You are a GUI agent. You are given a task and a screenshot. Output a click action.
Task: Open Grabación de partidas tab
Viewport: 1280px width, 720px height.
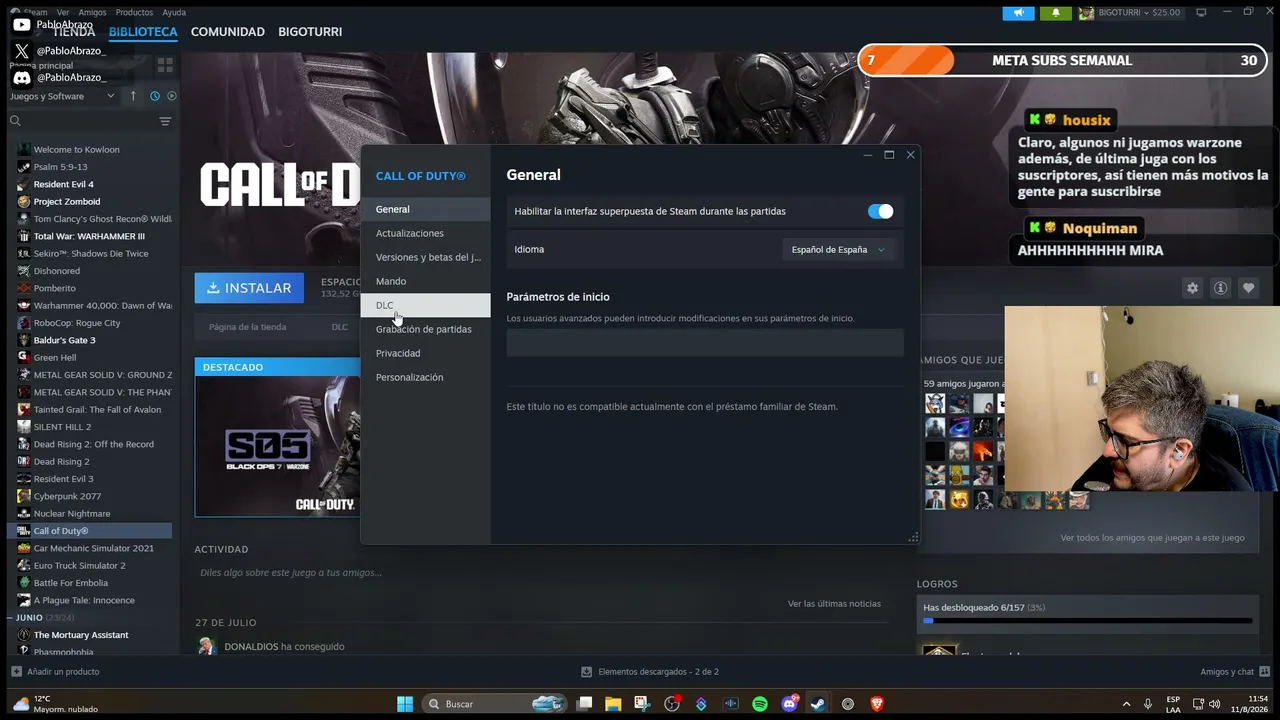(x=425, y=329)
